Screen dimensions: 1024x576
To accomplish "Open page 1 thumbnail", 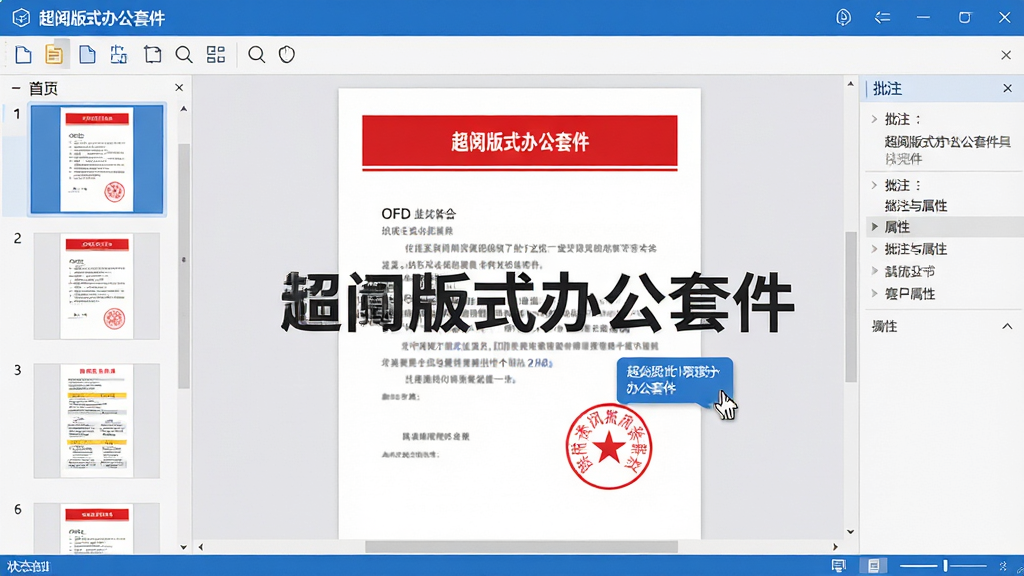I will click(97, 159).
